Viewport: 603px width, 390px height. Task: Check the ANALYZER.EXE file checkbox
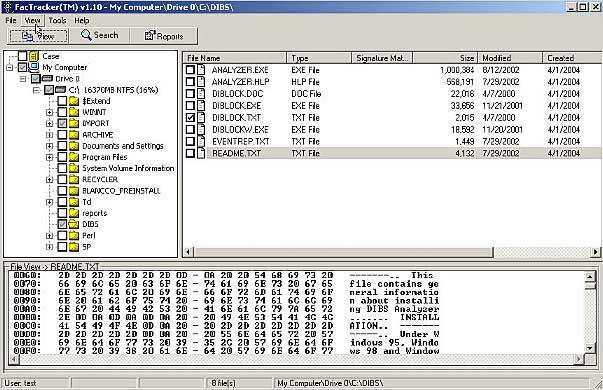(190, 70)
